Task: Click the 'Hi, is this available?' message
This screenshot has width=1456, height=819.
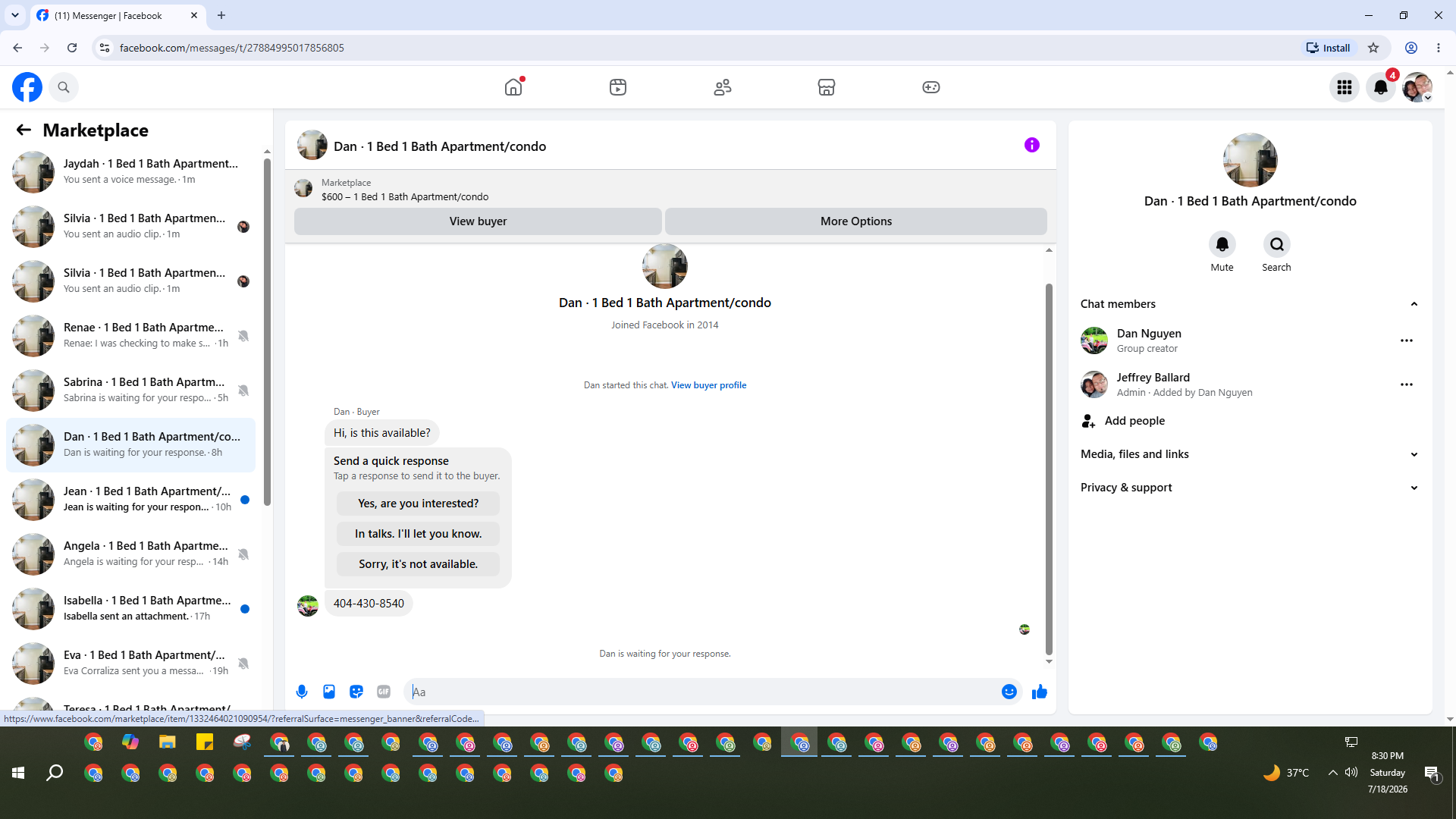Action: pyautogui.click(x=381, y=433)
